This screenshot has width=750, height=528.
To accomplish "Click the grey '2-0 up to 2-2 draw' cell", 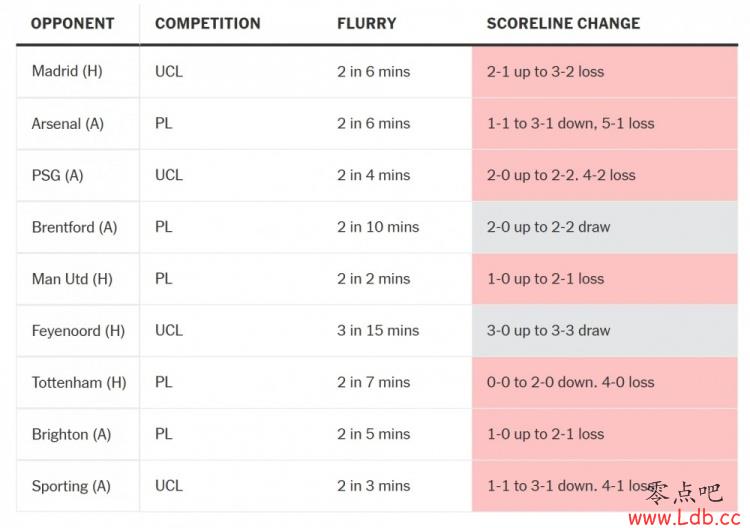I will [x=605, y=227].
